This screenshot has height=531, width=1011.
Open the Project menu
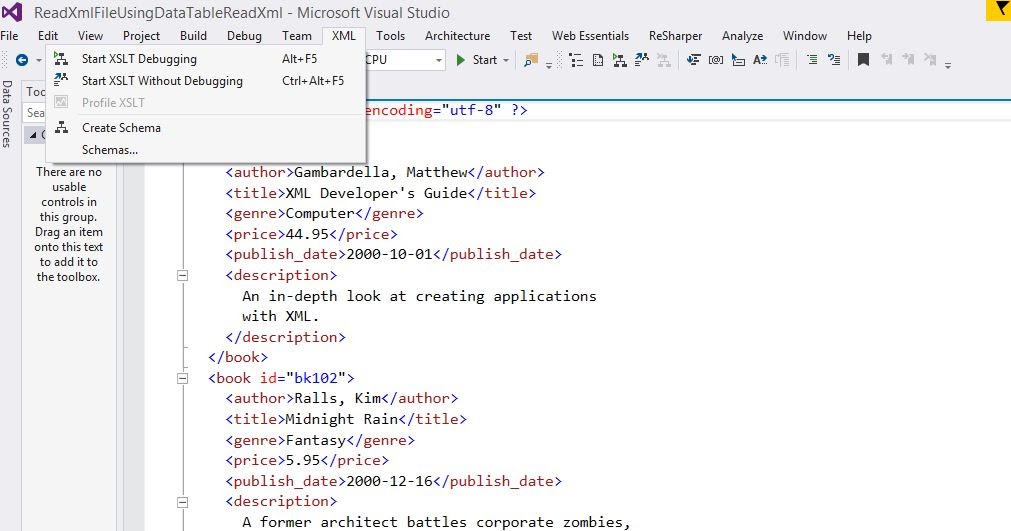141,36
